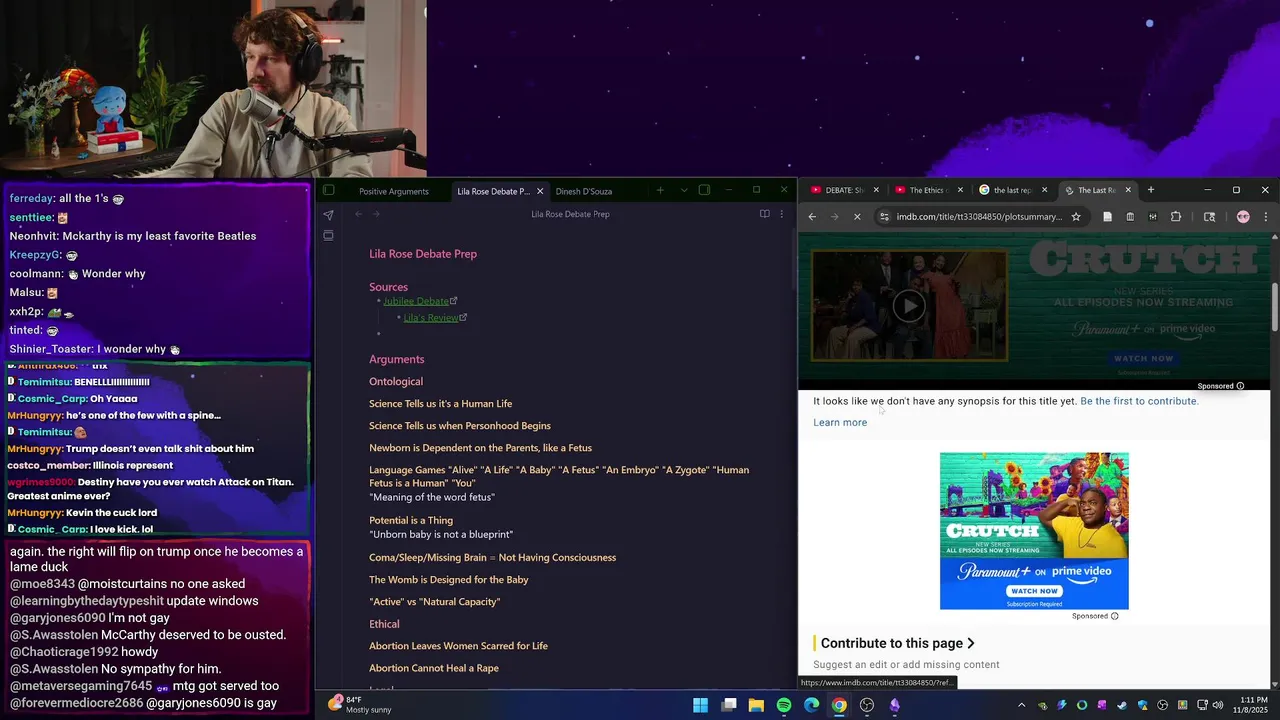This screenshot has height=720, width=1280.
Task: Click the Arguments heading
Action: [396, 359]
